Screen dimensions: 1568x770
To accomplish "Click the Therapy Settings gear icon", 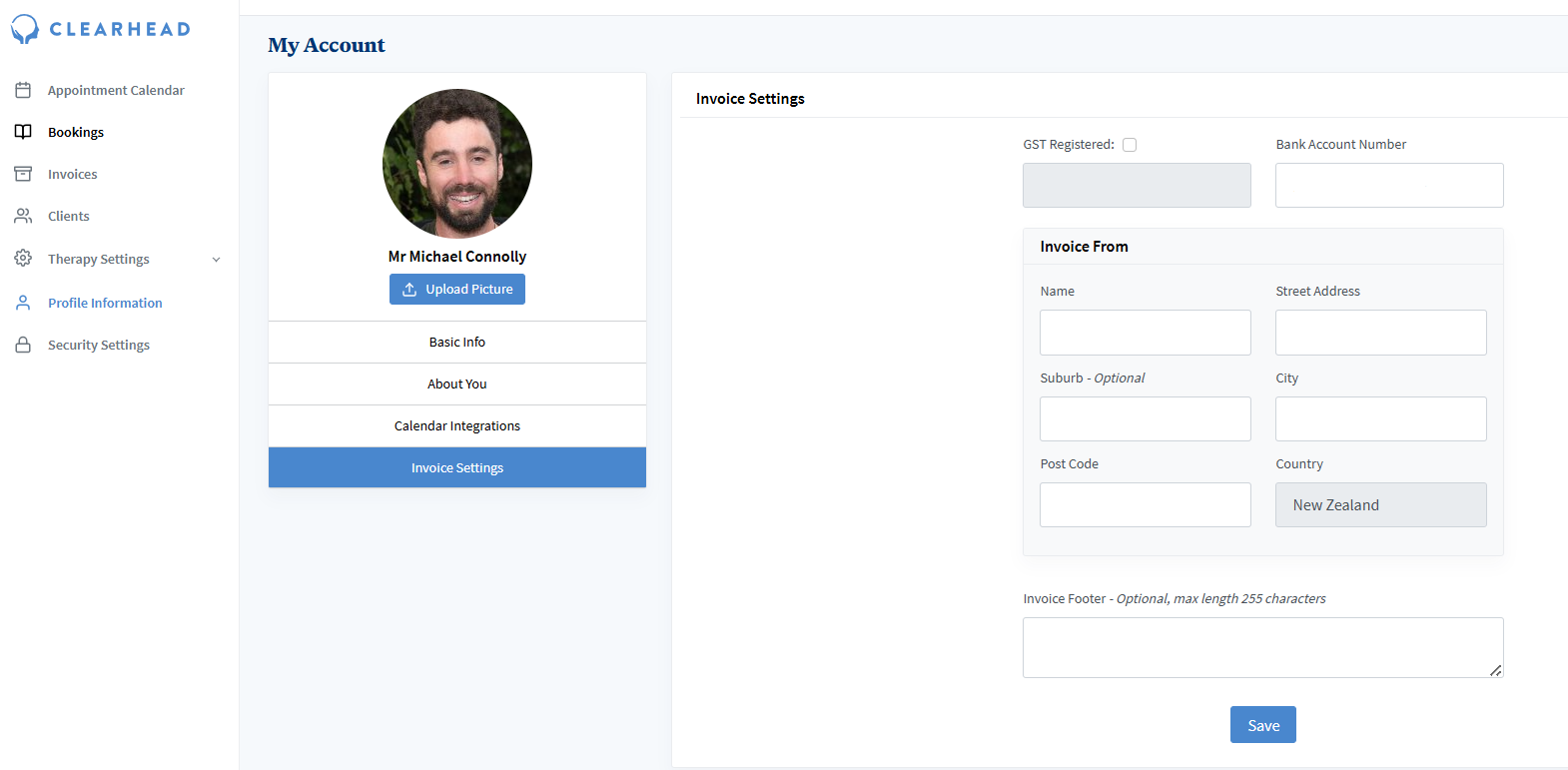I will [x=23, y=259].
